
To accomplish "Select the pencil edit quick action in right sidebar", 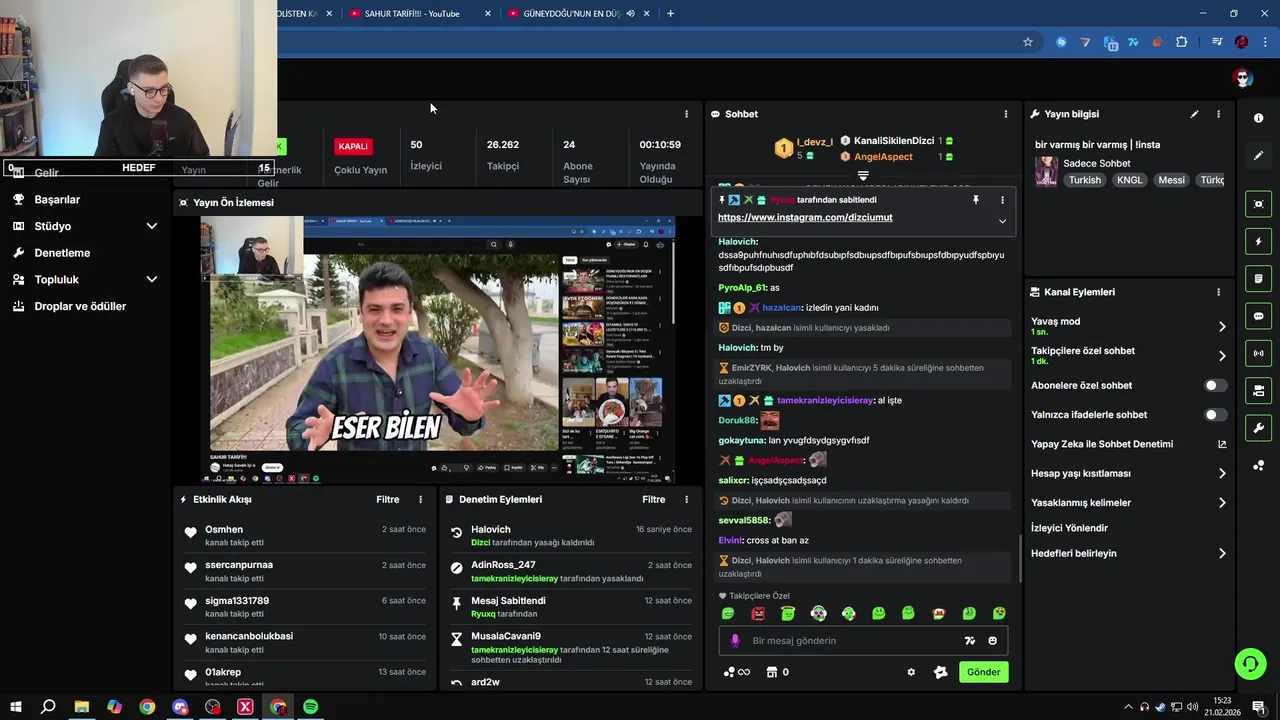I will 1258,155.
